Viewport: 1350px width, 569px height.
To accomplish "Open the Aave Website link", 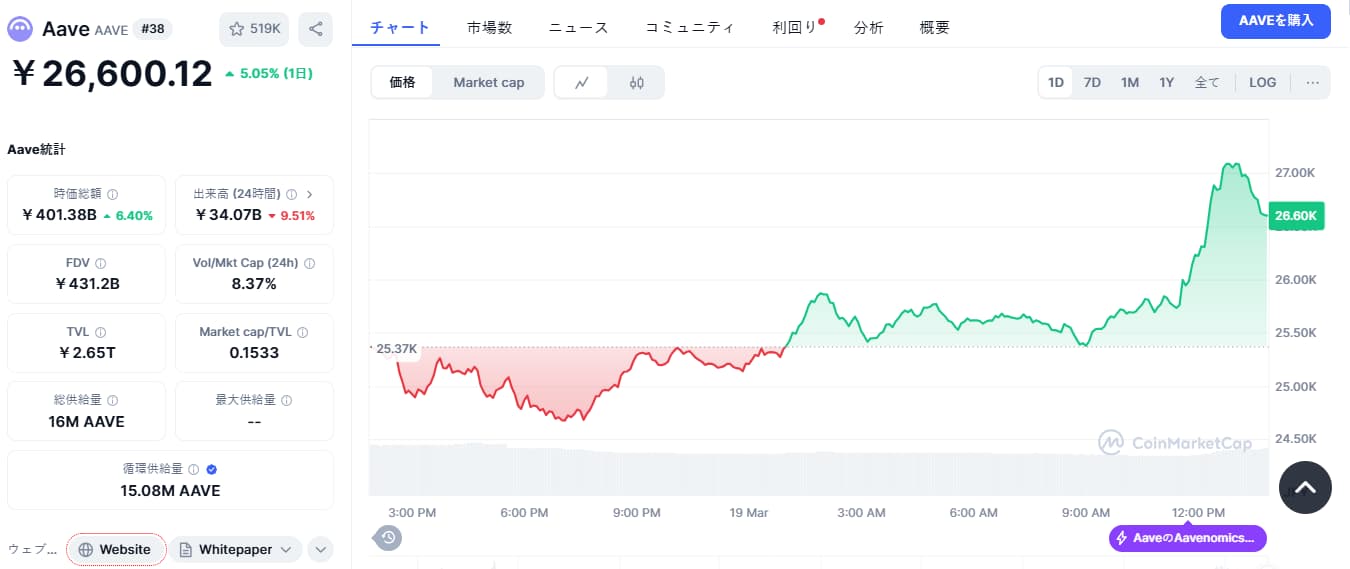I will (116, 549).
